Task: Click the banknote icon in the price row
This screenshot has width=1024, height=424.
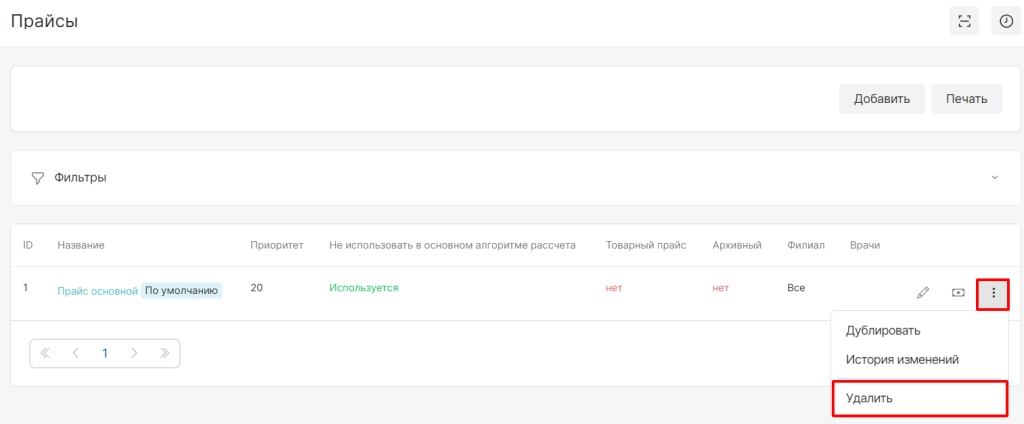Action: click(x=958, y=293)
